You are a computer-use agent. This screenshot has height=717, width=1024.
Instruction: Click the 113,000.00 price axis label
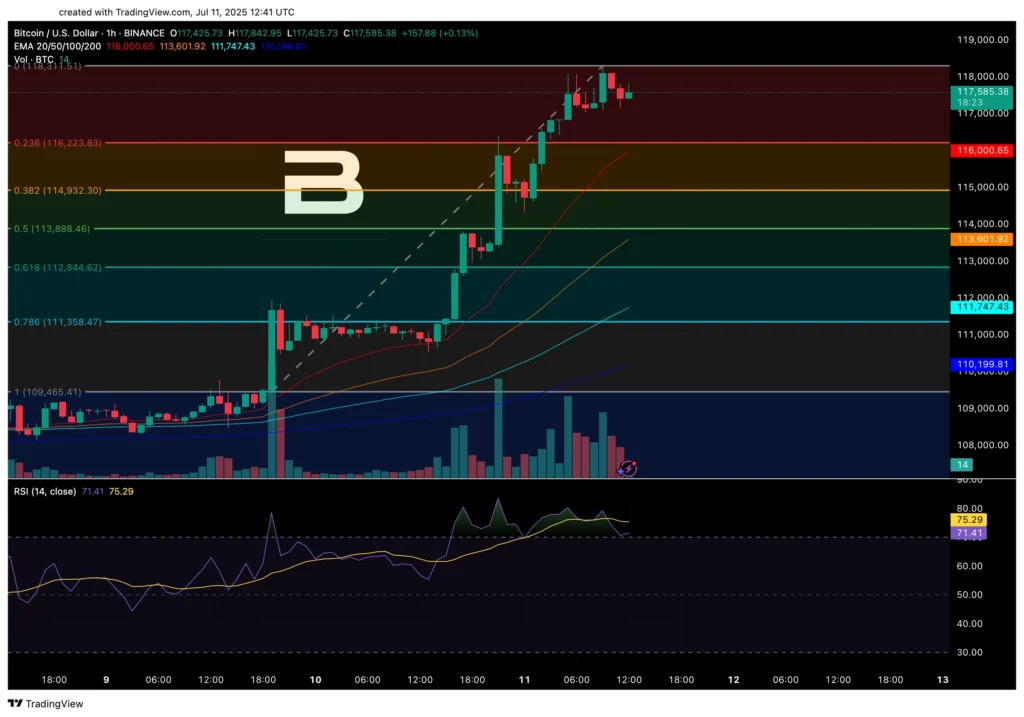[x=983, y=261]
